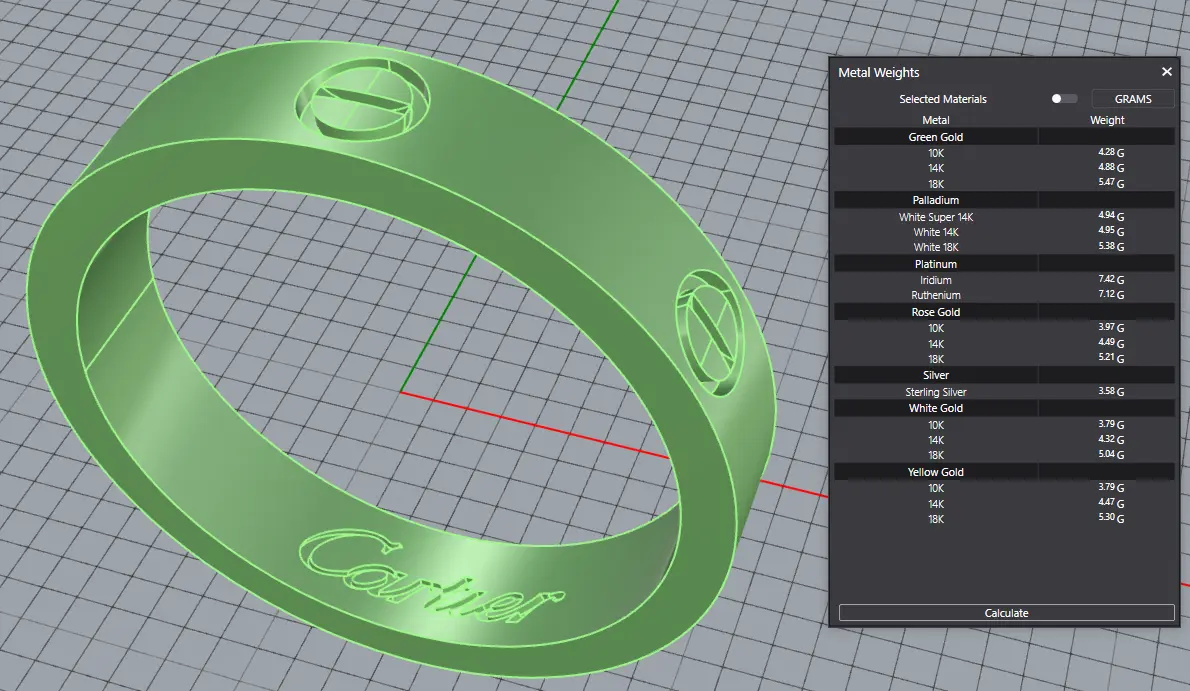
Task: Click the Ruthenium platinum row
Action: (935, 296)
